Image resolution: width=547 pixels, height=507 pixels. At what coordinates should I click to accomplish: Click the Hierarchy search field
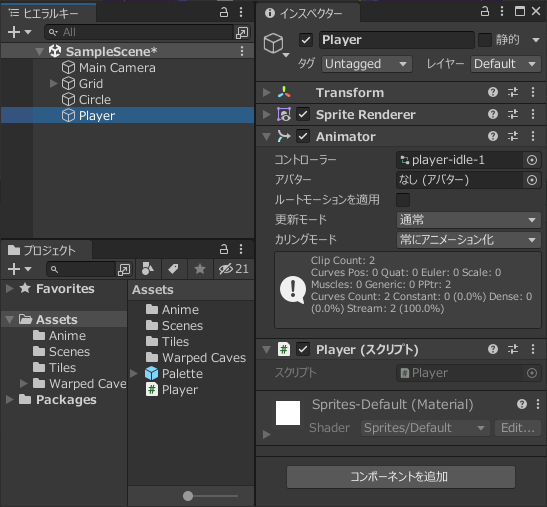tap(140, 32)
